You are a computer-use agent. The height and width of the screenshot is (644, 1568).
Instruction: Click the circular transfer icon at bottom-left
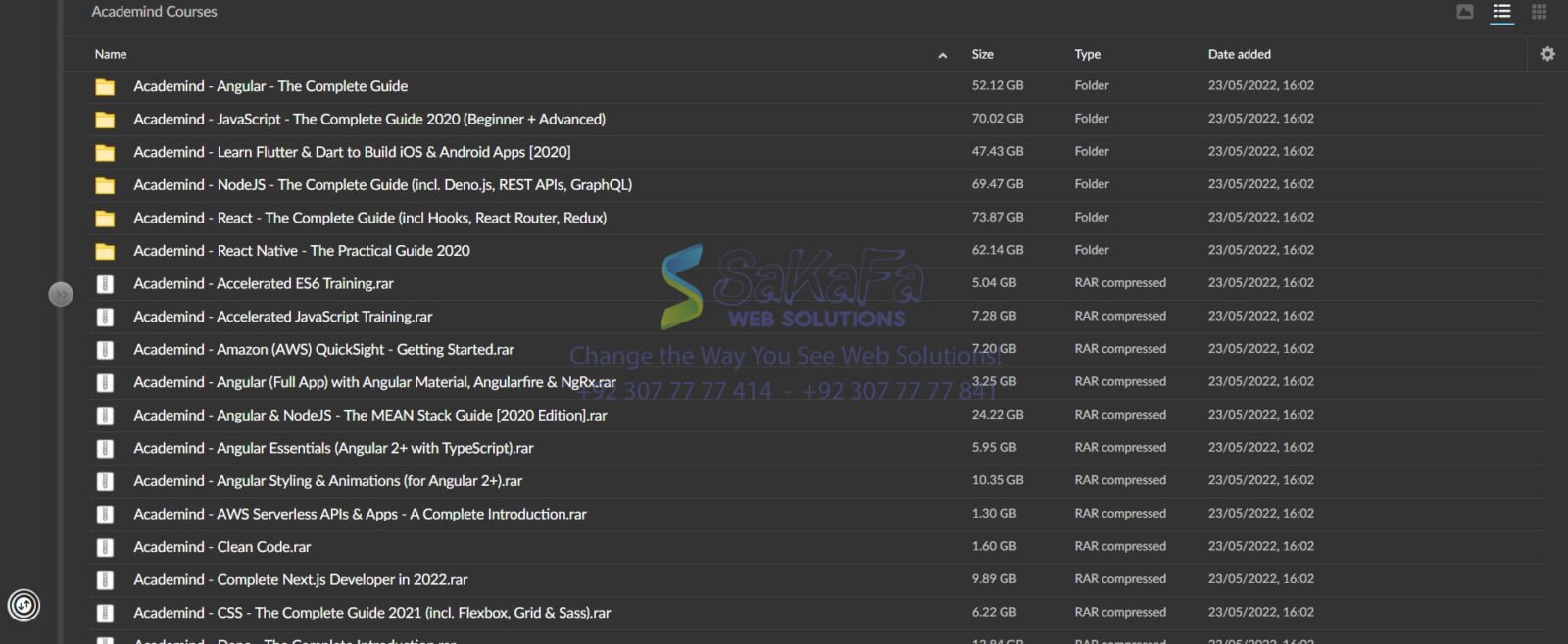click(x=24, y=605)
